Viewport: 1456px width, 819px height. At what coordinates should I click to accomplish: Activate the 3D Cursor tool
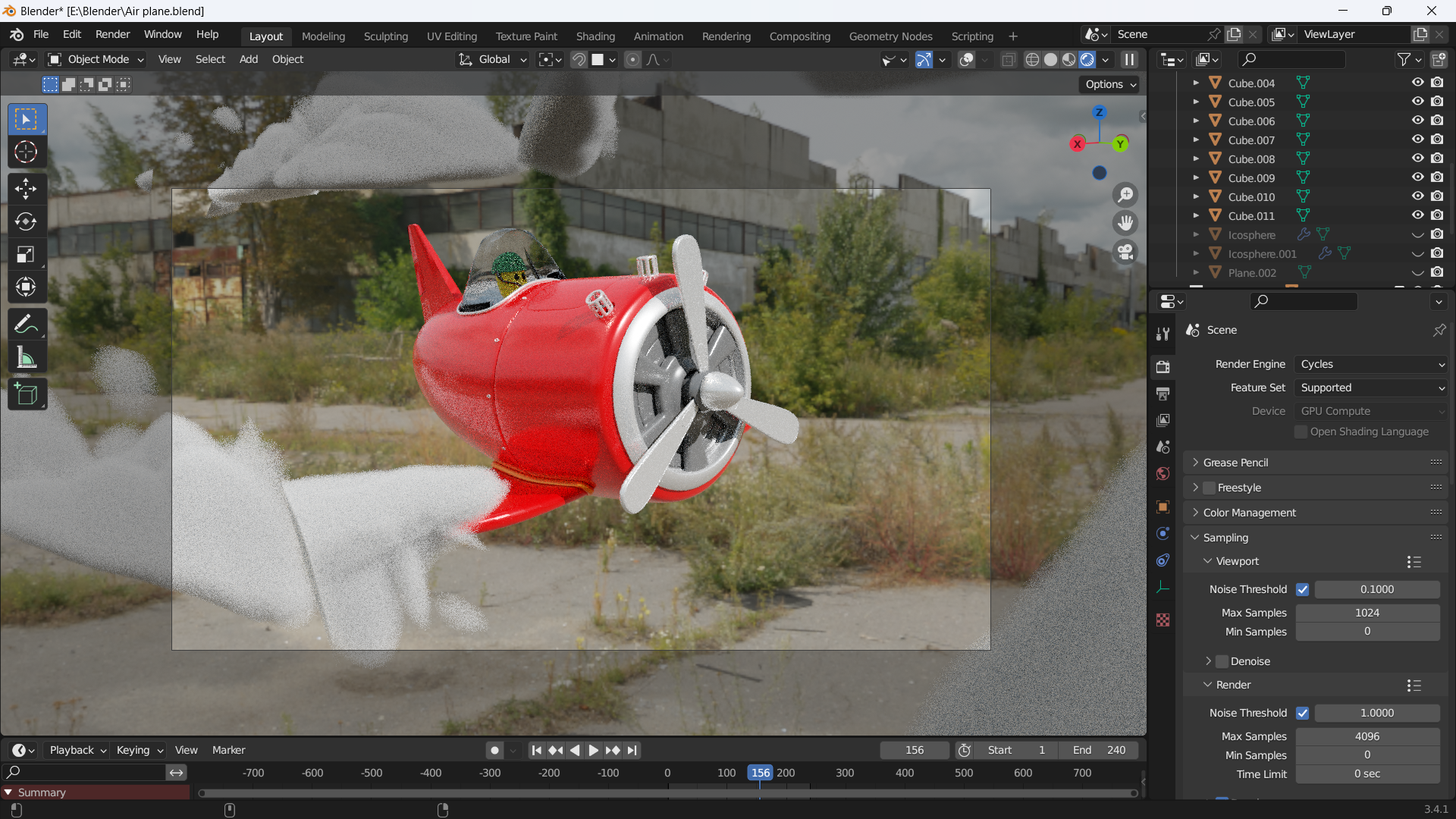point(27,152)
